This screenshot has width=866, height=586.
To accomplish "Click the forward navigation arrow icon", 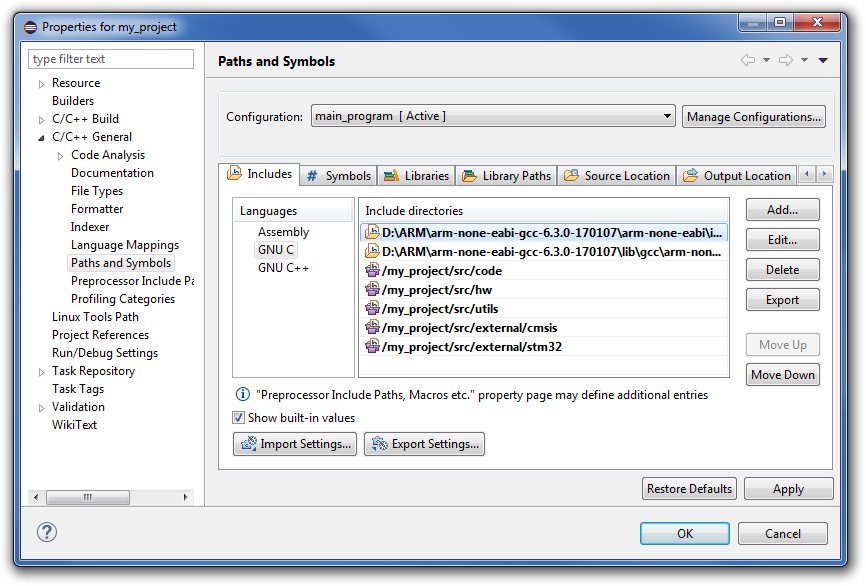I will point(786,61).
